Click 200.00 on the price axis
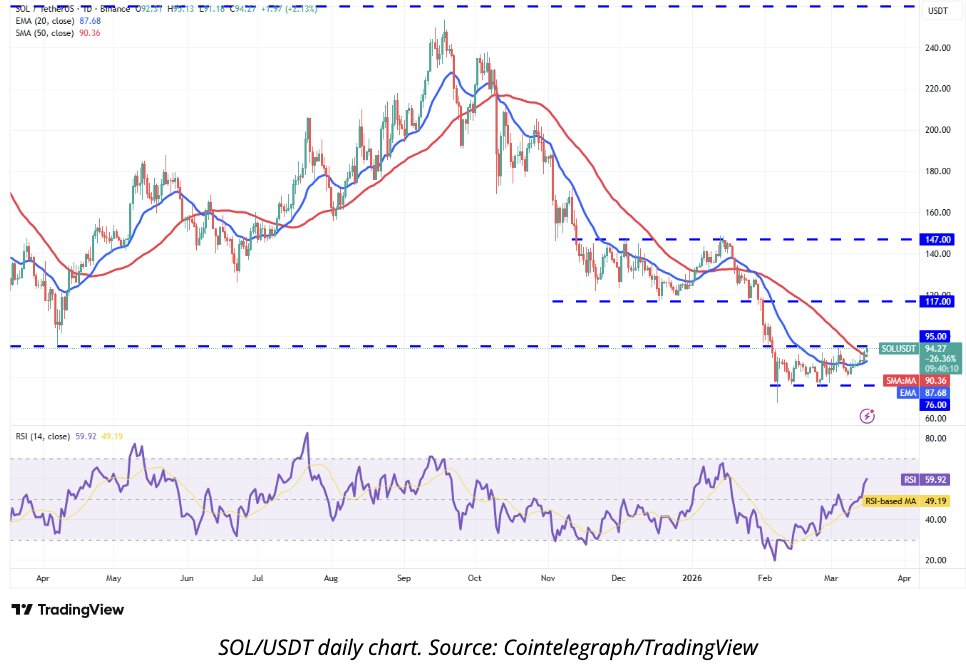Screen dimensions: 966x668 click(938, 130)
